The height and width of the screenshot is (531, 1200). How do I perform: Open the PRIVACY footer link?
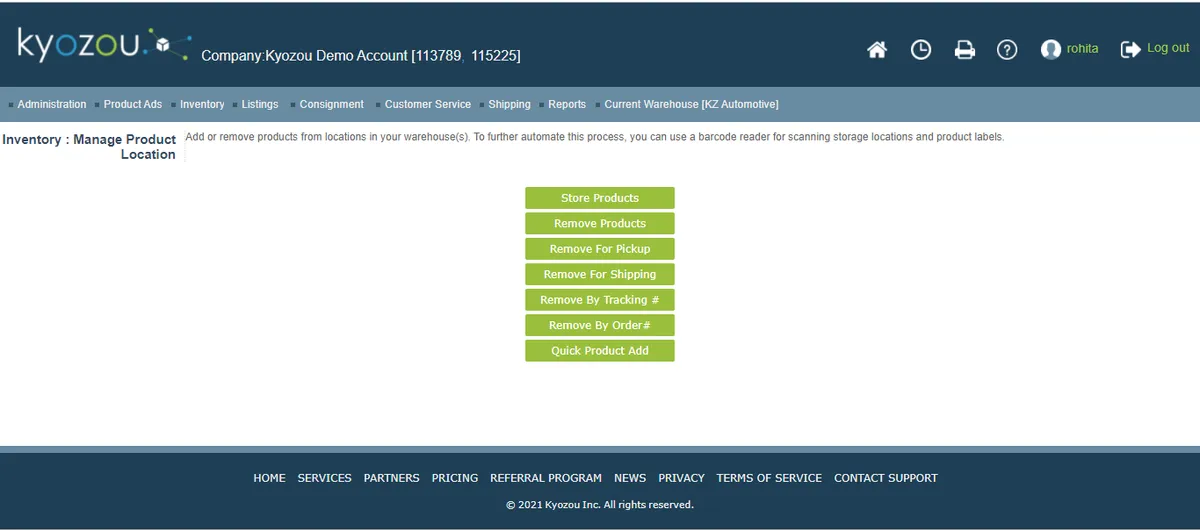coord(681,478)
